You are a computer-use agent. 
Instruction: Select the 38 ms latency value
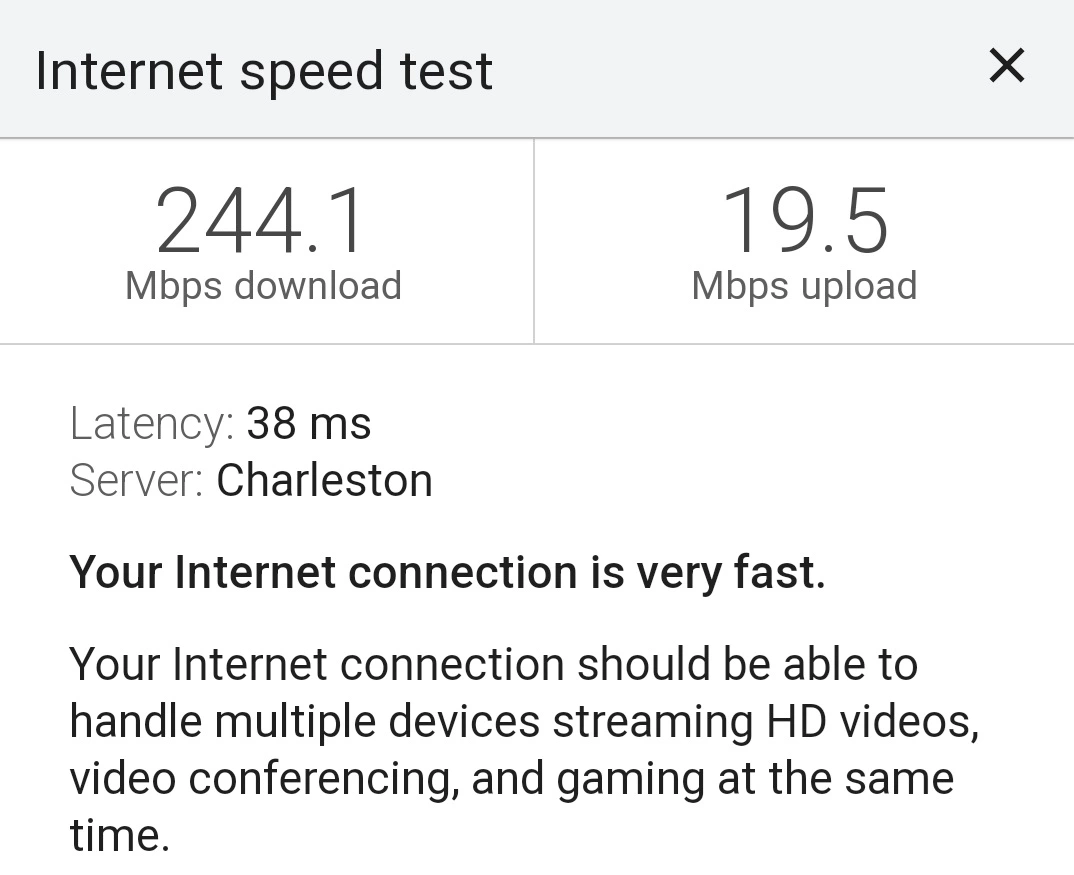309,423
